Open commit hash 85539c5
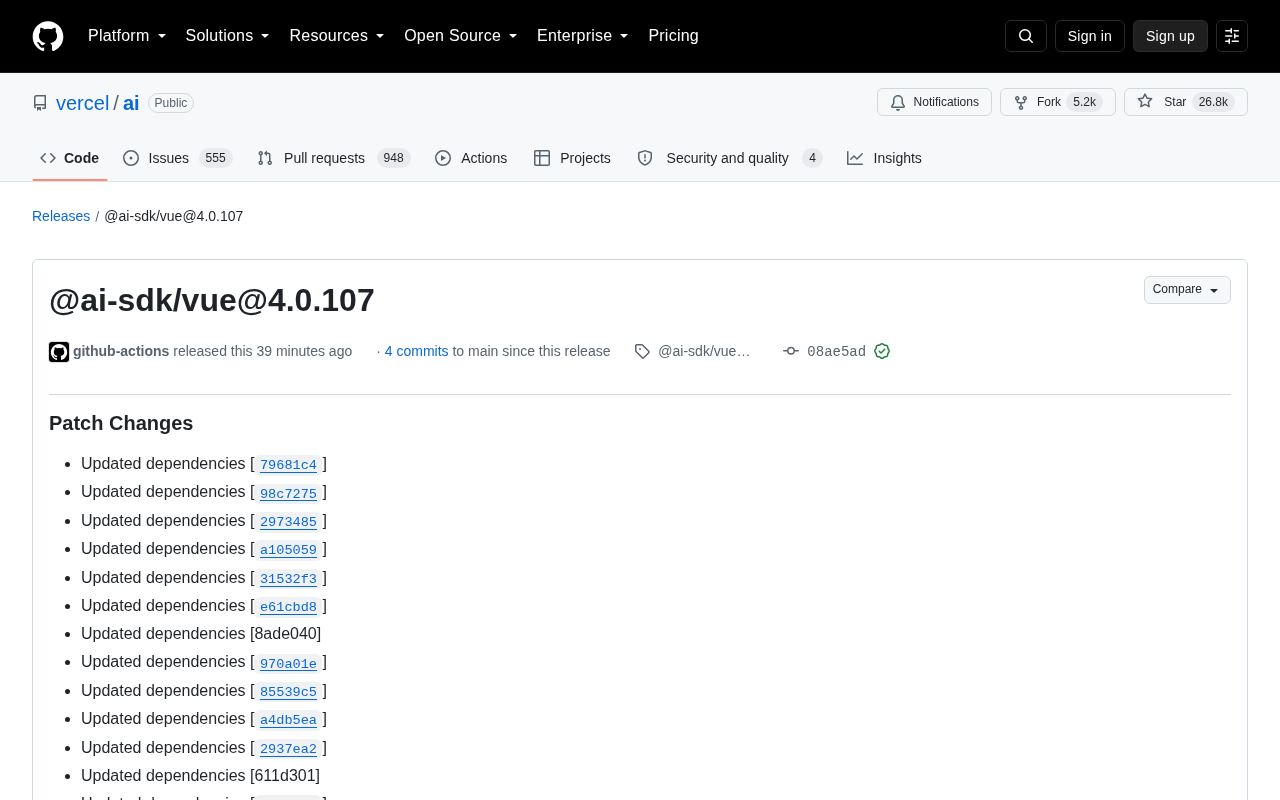The height and width of the screenshot is (800, 1280). coord(288,692)
